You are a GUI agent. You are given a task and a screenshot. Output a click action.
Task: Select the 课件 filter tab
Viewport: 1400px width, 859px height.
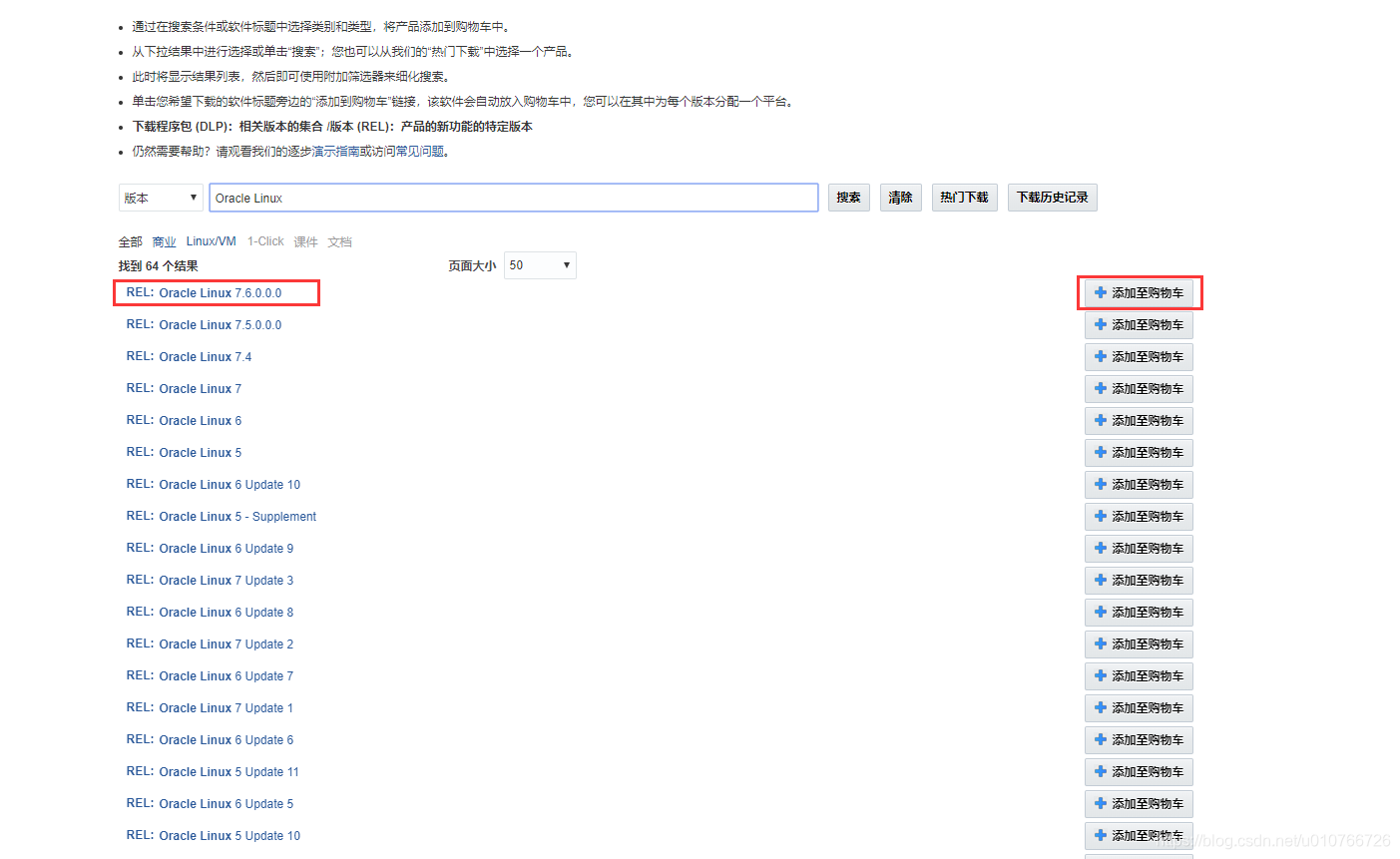[306, 241]
